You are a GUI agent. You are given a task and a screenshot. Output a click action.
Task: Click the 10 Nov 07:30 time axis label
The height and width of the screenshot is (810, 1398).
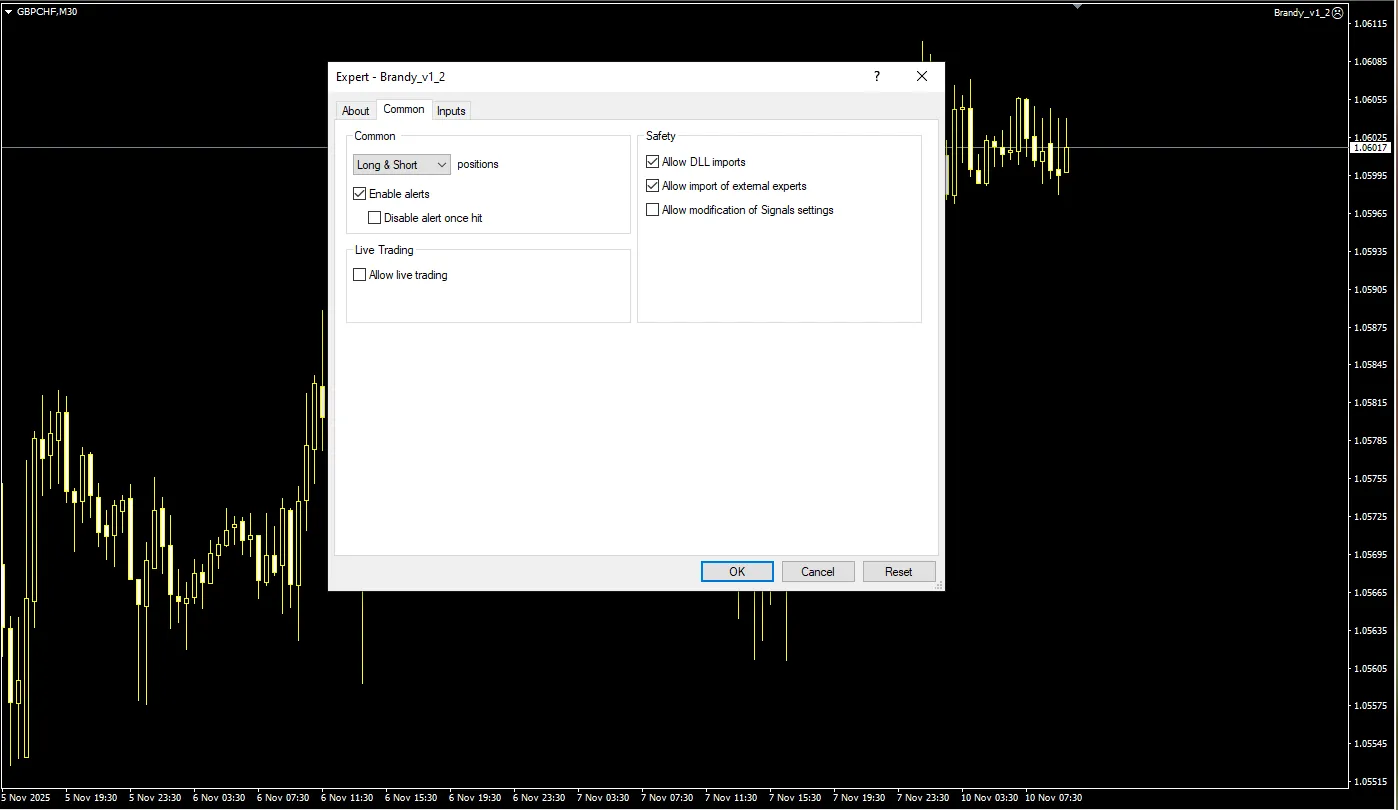pyautogui.click(x=1053, y=798)
